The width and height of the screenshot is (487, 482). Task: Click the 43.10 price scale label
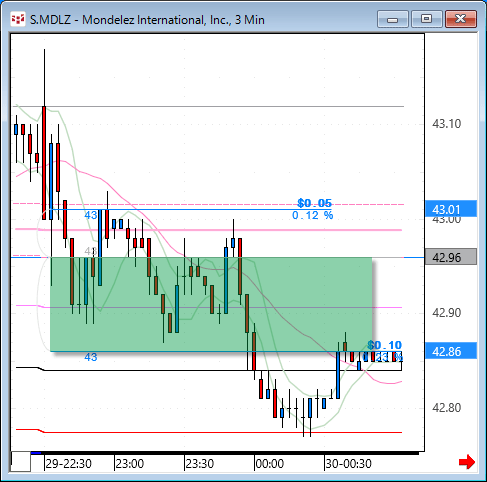446,124
